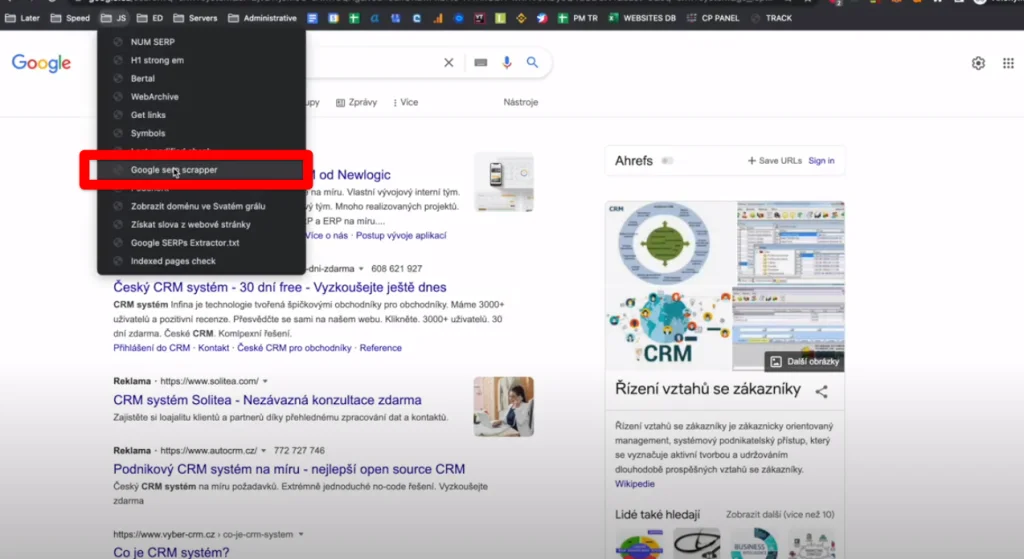Open the Více search filter dropdown
Screen dimensions: 1024x559
tap(406, 103)
